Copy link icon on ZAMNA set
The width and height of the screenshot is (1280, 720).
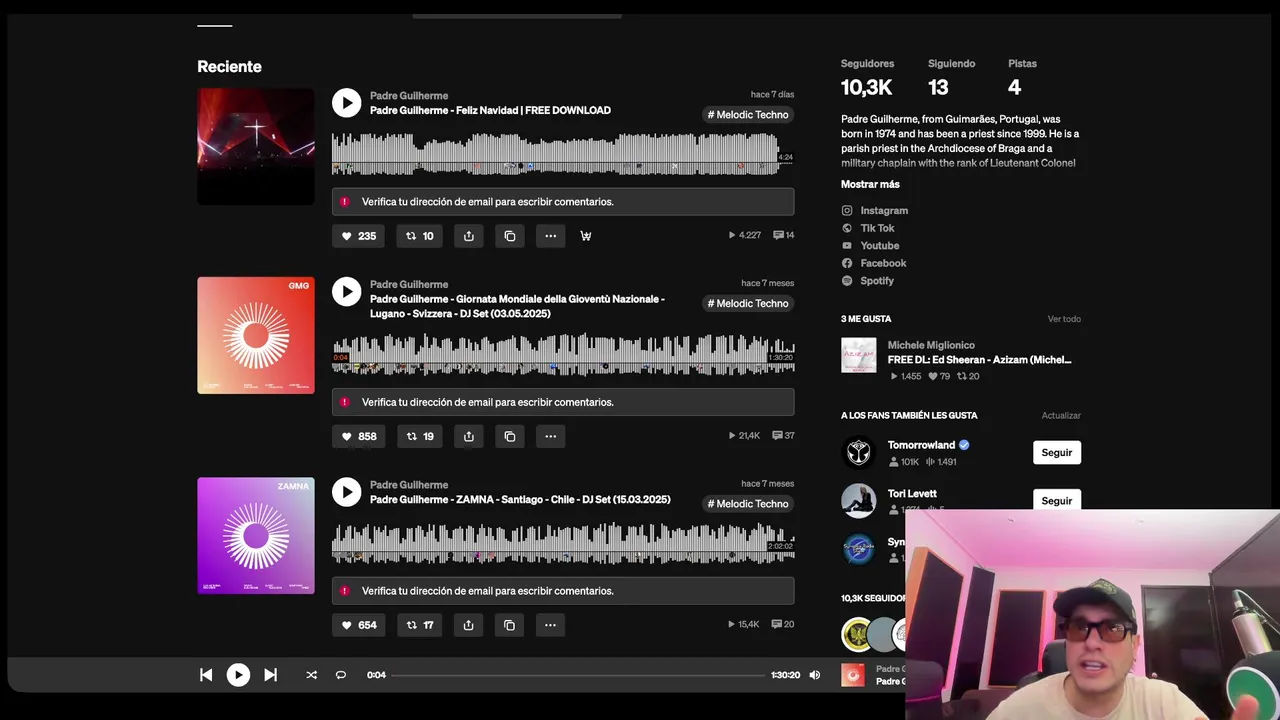tap(509, 625)
